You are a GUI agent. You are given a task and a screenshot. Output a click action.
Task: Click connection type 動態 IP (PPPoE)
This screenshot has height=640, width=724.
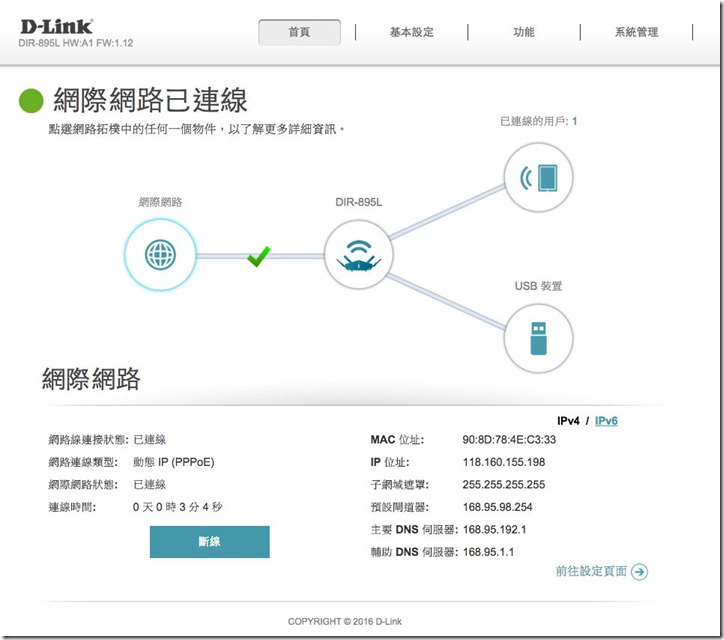click(x=174, y=462)
